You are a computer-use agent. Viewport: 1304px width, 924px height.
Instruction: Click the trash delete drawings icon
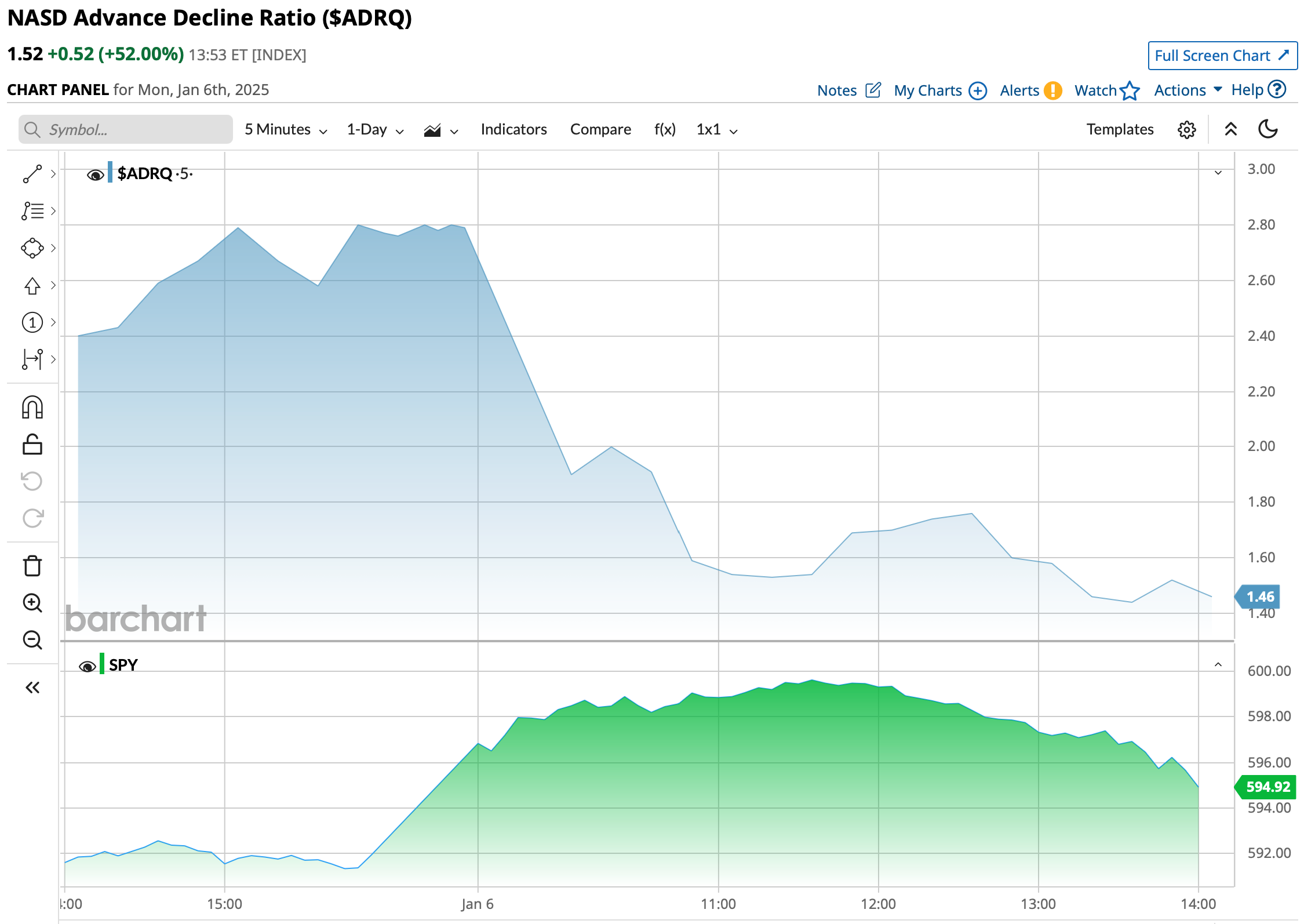pyautogui.click(x=32, y=566)
